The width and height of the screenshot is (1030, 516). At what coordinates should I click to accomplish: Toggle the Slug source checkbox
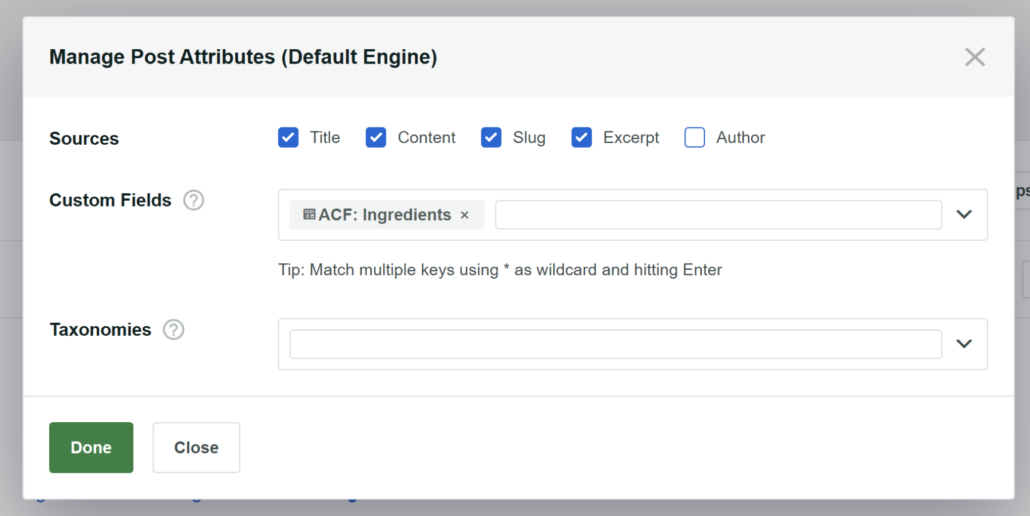pos(491,137)
